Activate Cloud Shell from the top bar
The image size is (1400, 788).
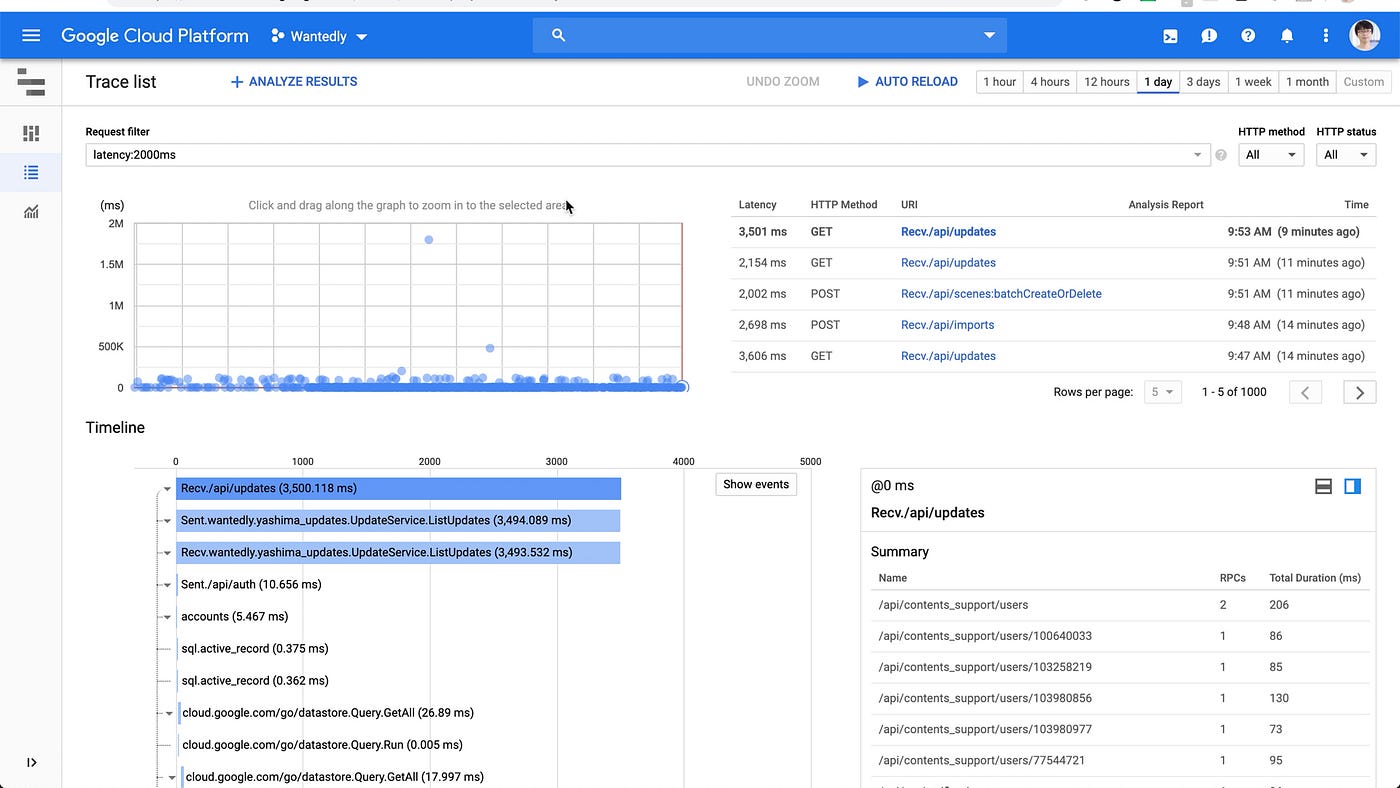(1170, 35)
